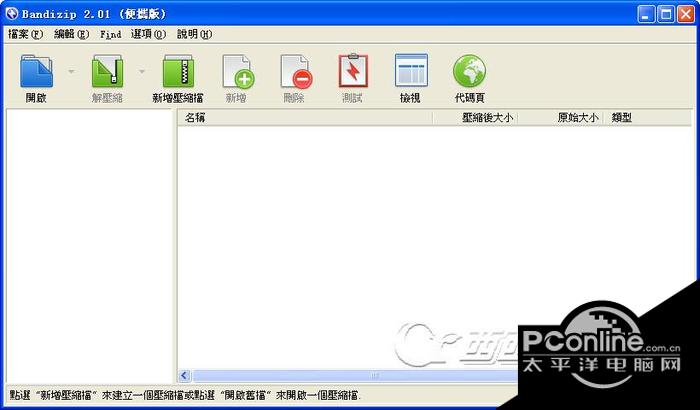
Task: Expand the dropdown arrow beside 開啟
Action: tap(71, 71)
